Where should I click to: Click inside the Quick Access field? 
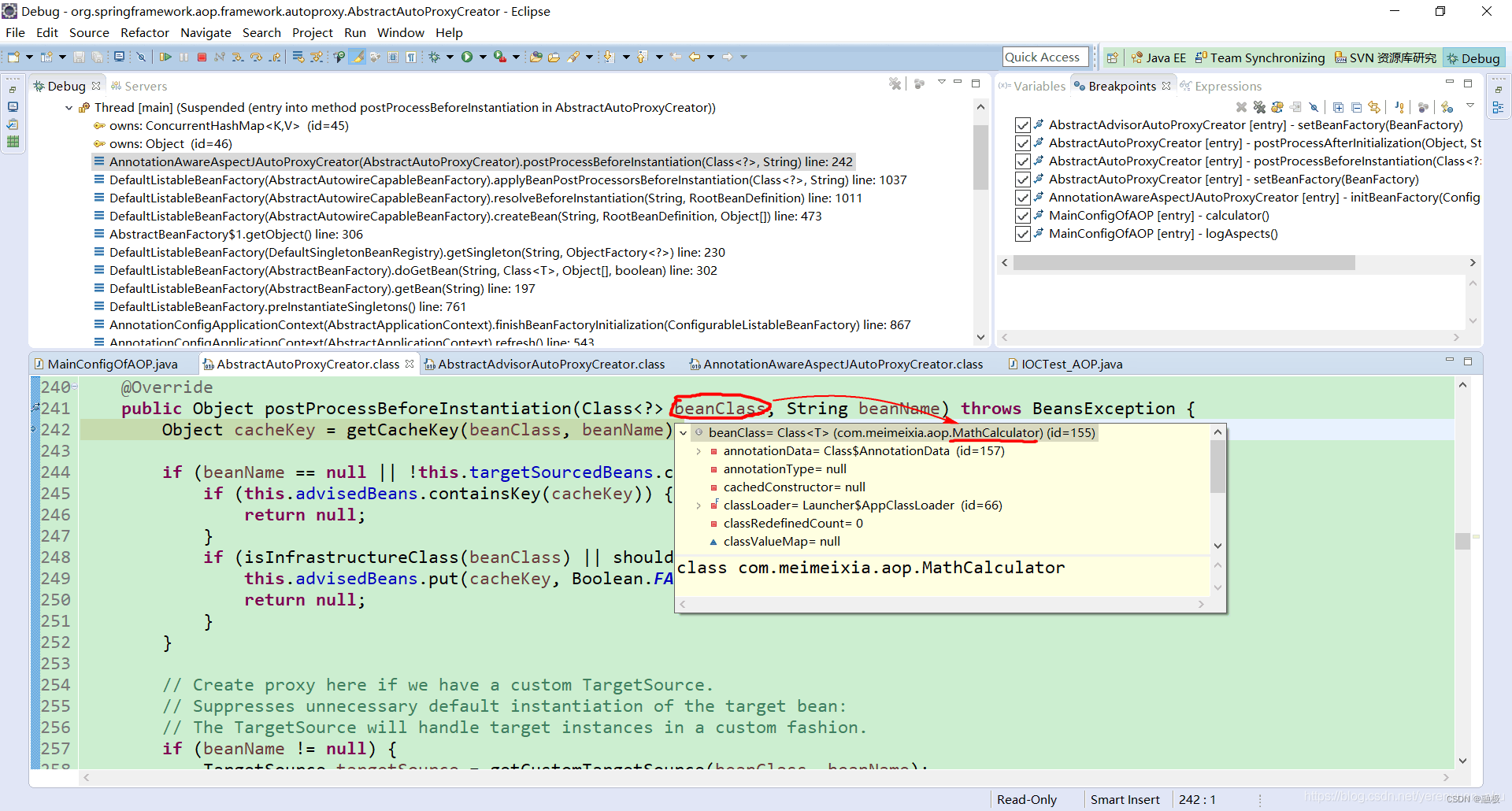click(1045, 57)
